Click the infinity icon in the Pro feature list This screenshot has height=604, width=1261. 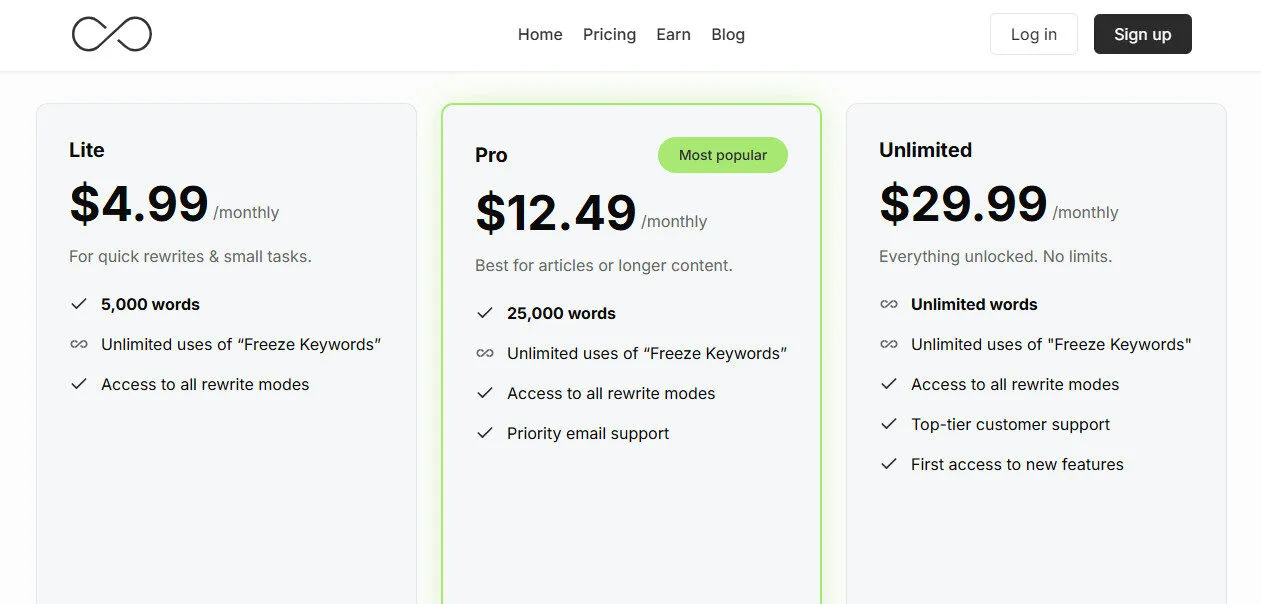[485, 353]
